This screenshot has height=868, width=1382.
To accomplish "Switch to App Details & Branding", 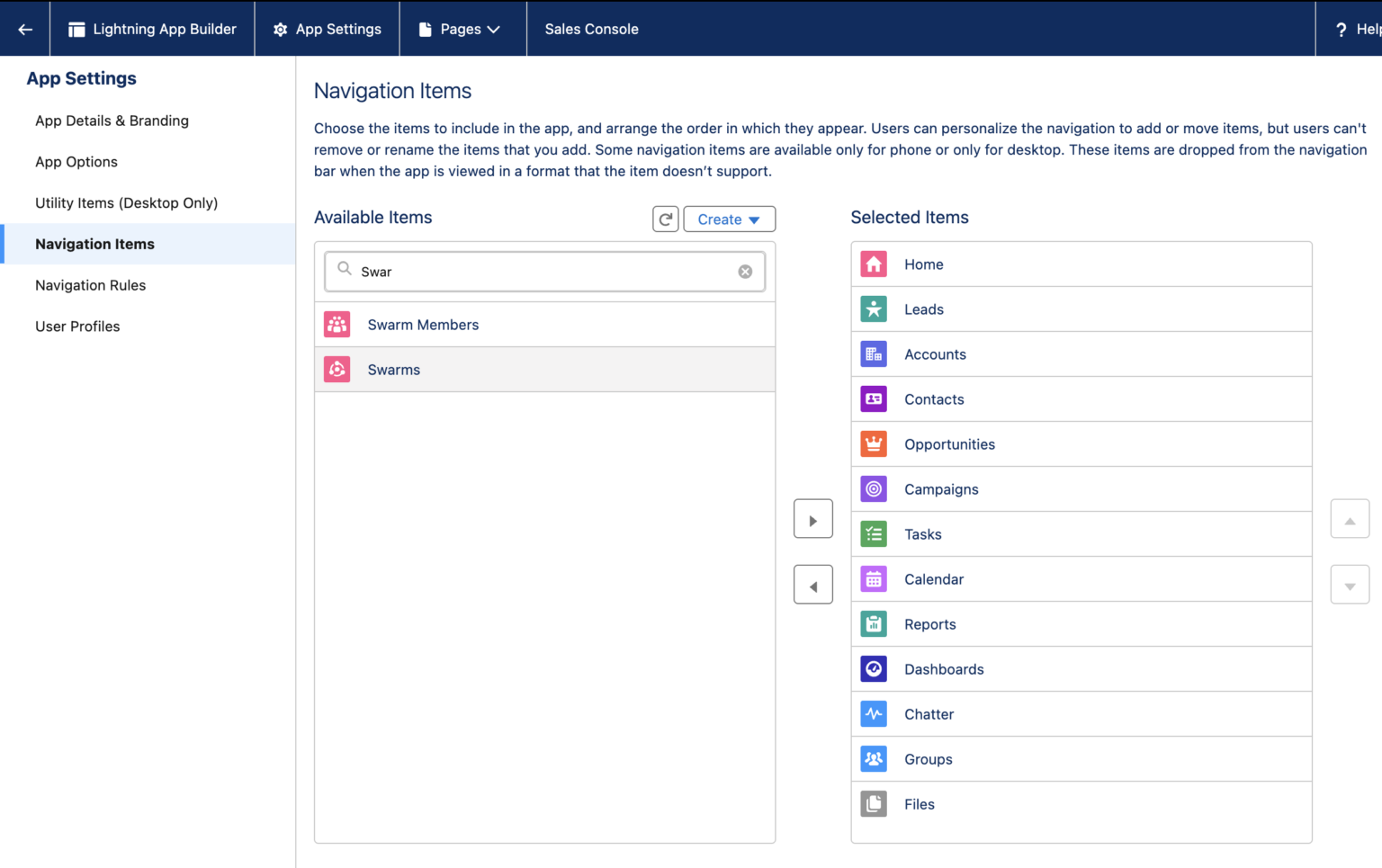I will [112, 121].
